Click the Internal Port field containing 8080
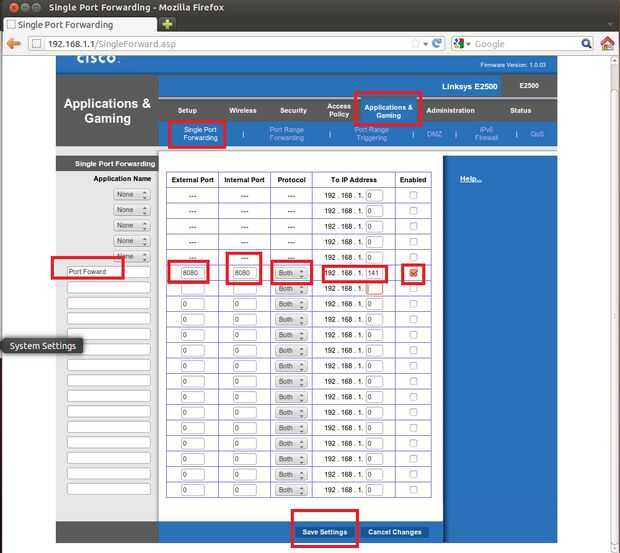The height and width of the screenshot is (553, 620). point(244,273)
